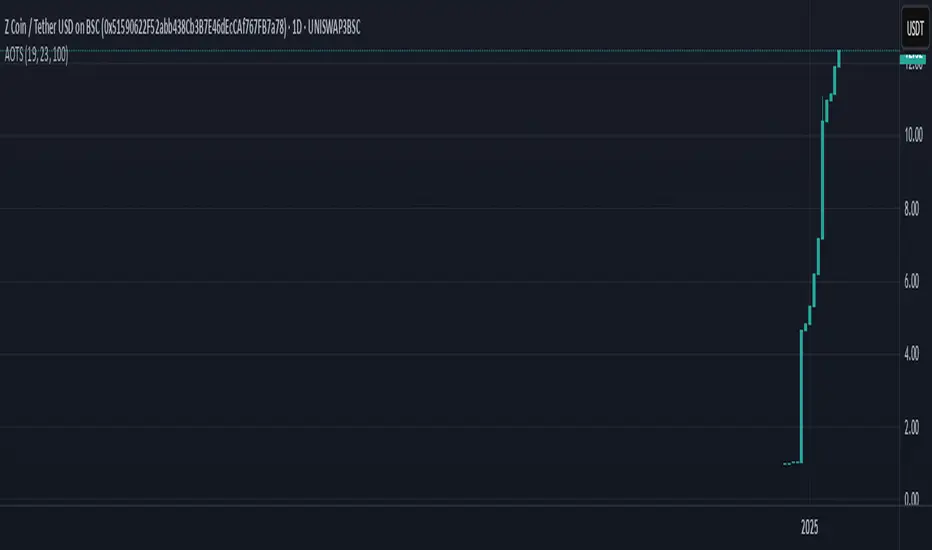Select the teal line's tall spike below 4.00

point(802,400)
